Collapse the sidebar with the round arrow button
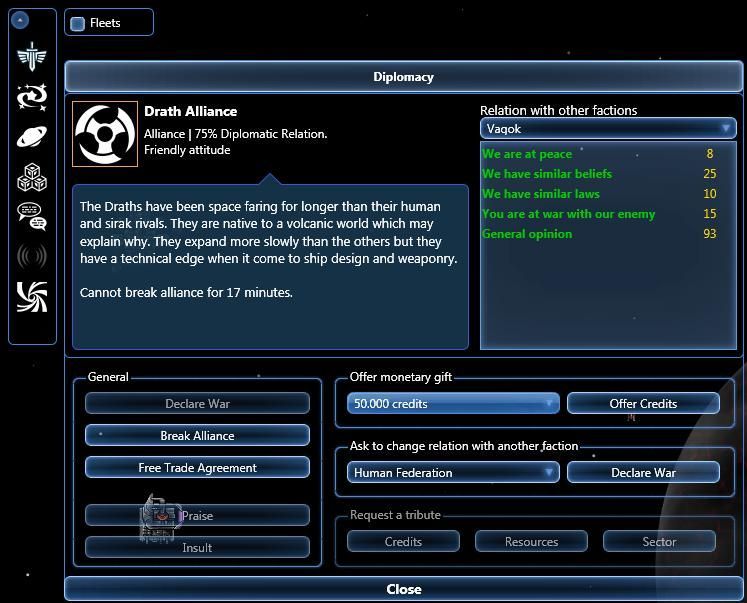Image resolution: width=747 pixels, height=603 pixels. (20, 20)
